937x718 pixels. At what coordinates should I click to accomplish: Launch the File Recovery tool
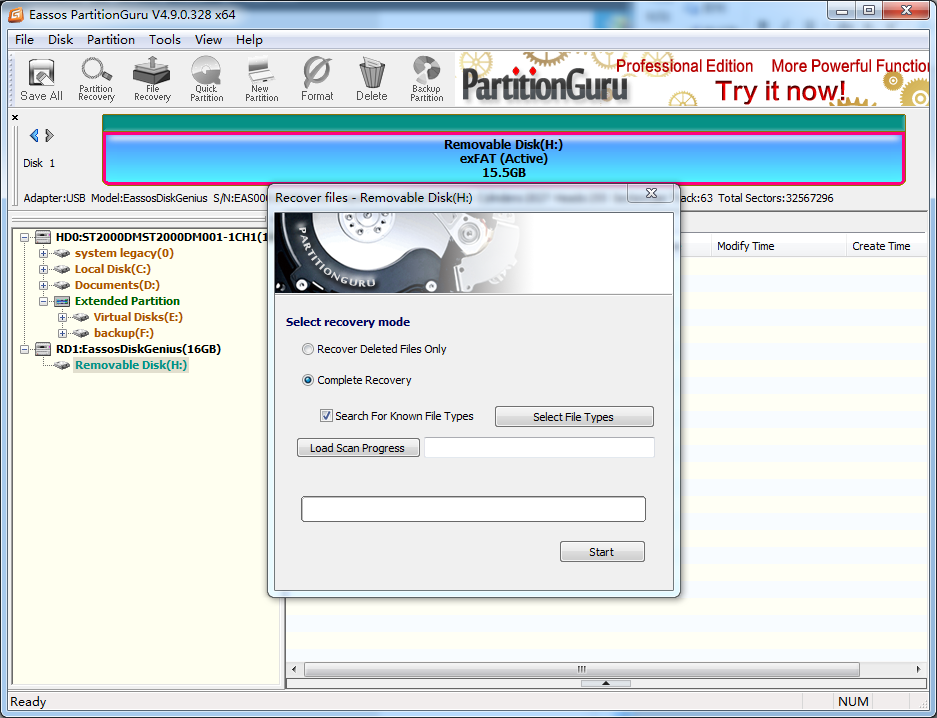(x=152, y=79)
